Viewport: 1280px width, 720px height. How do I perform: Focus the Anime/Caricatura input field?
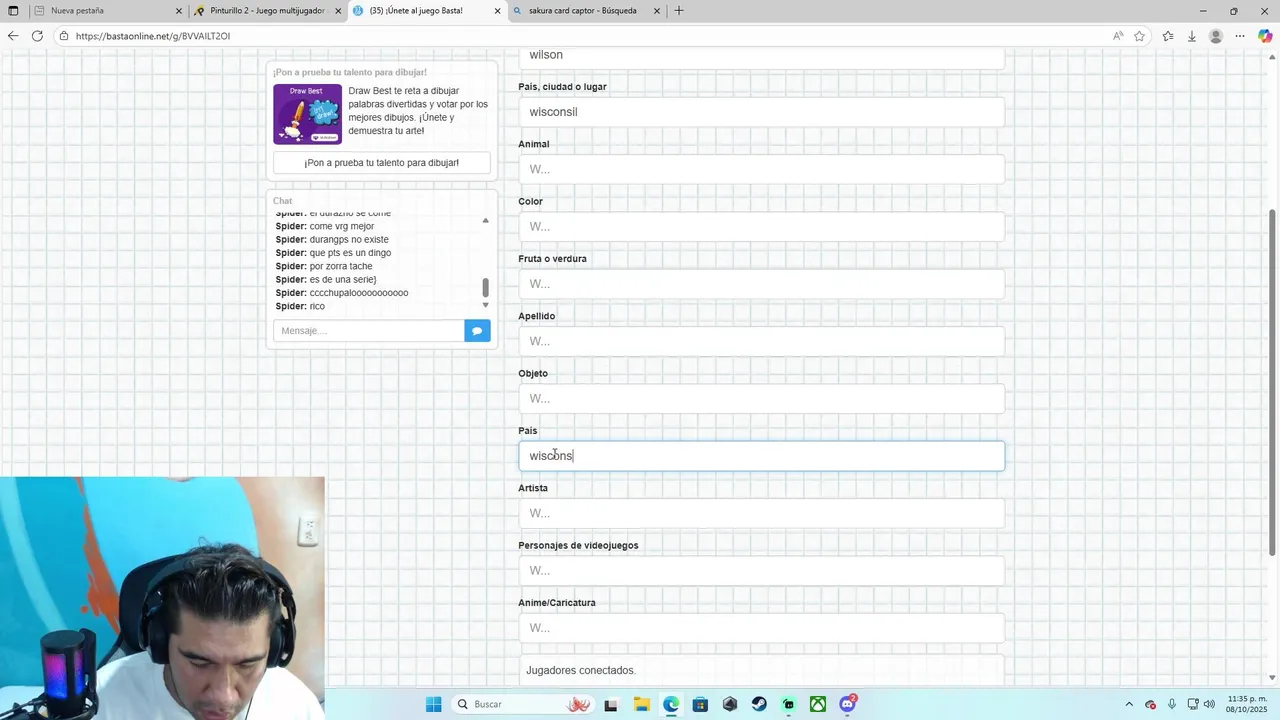[x=762, y=628]
